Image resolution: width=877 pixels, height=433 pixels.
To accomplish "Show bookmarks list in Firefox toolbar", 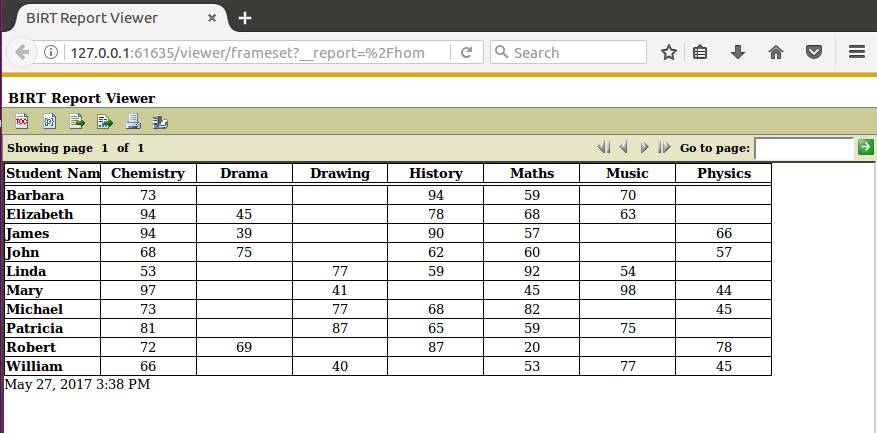I will [700, 53].
